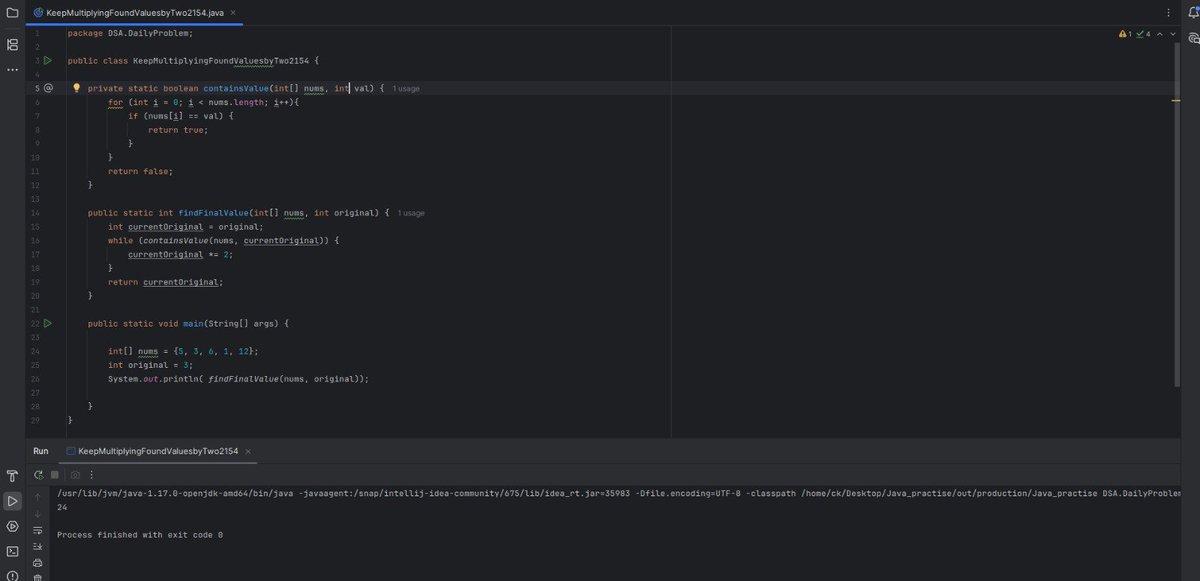This screenshot has height=581, width=1200.
Task: Select KeepMultiplyingFoundValuesbyTwo2154 run configuration tab
Action: 158,451
